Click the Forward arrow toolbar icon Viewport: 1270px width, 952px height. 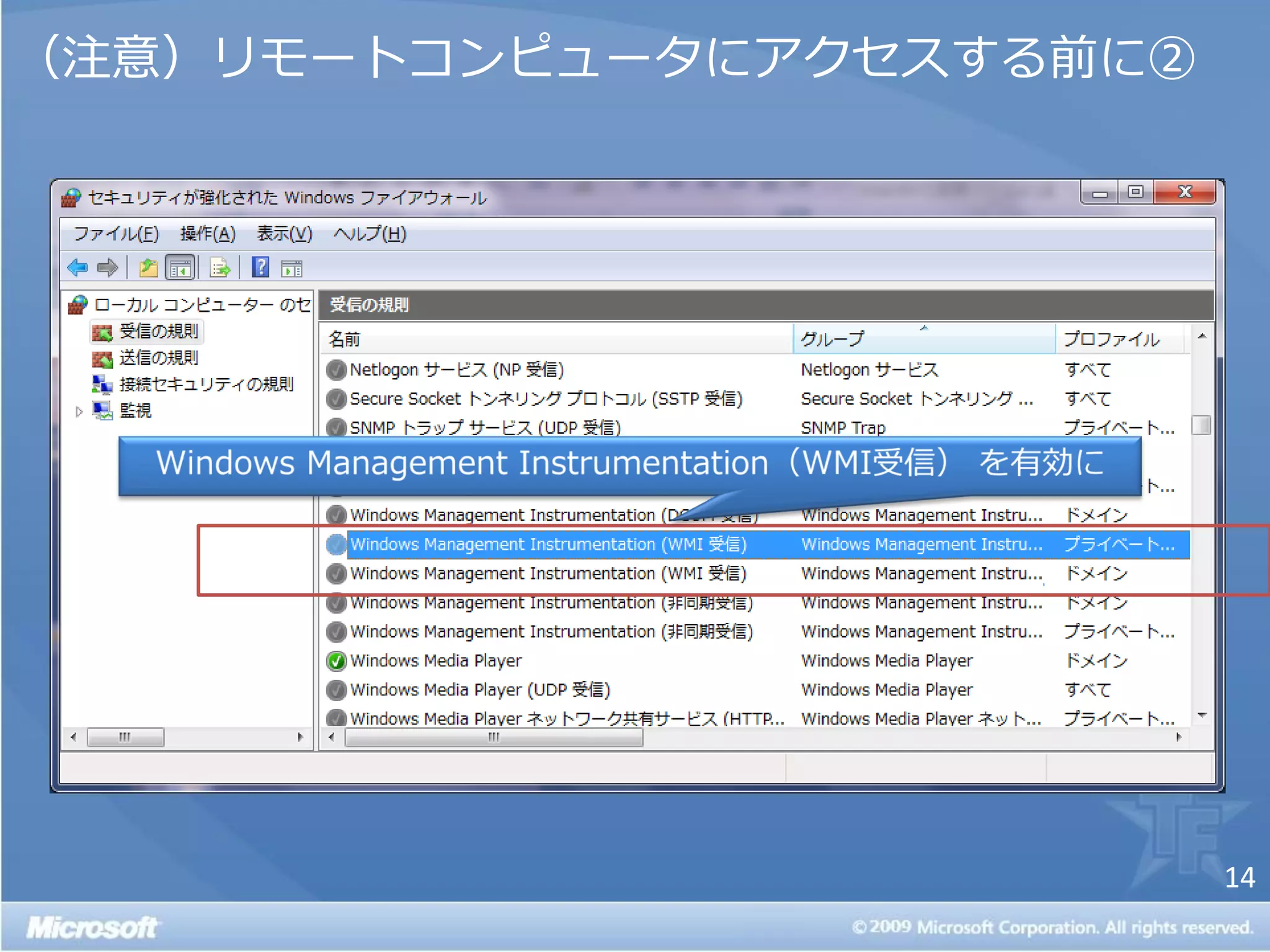[x=108, y=268]
